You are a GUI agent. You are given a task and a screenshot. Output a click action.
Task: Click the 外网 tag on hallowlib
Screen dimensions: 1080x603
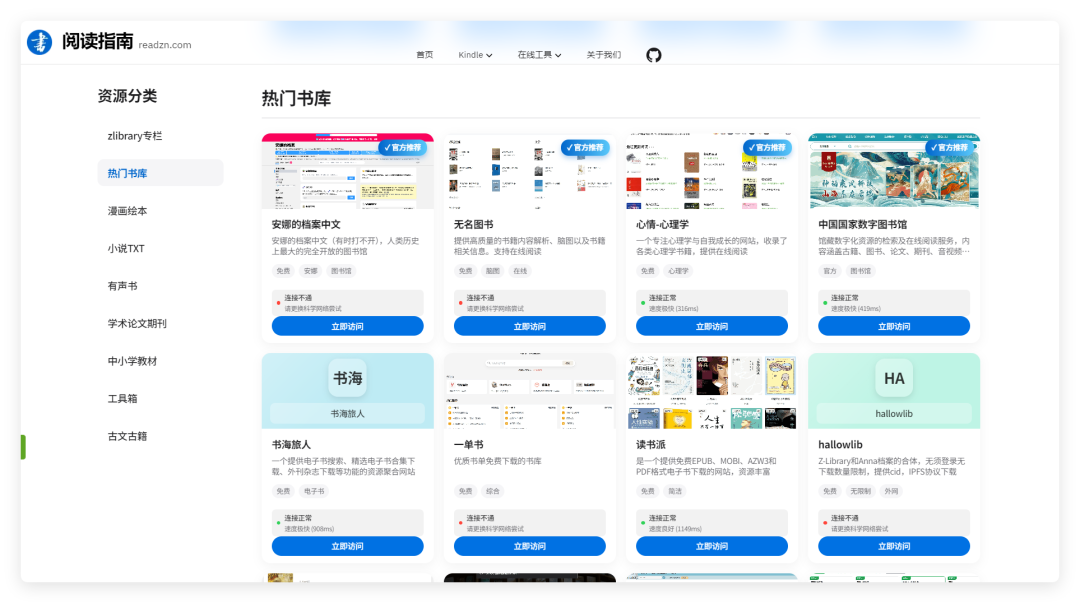tap(891, 491)
